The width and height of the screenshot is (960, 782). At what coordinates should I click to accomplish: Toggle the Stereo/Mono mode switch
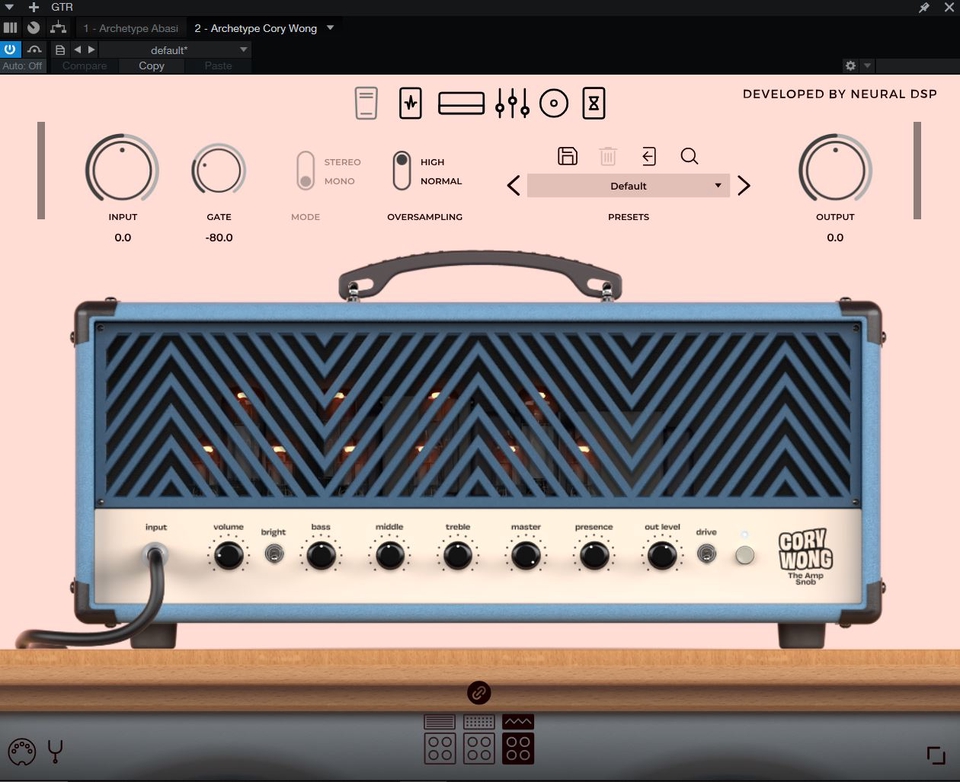point(305,170)
